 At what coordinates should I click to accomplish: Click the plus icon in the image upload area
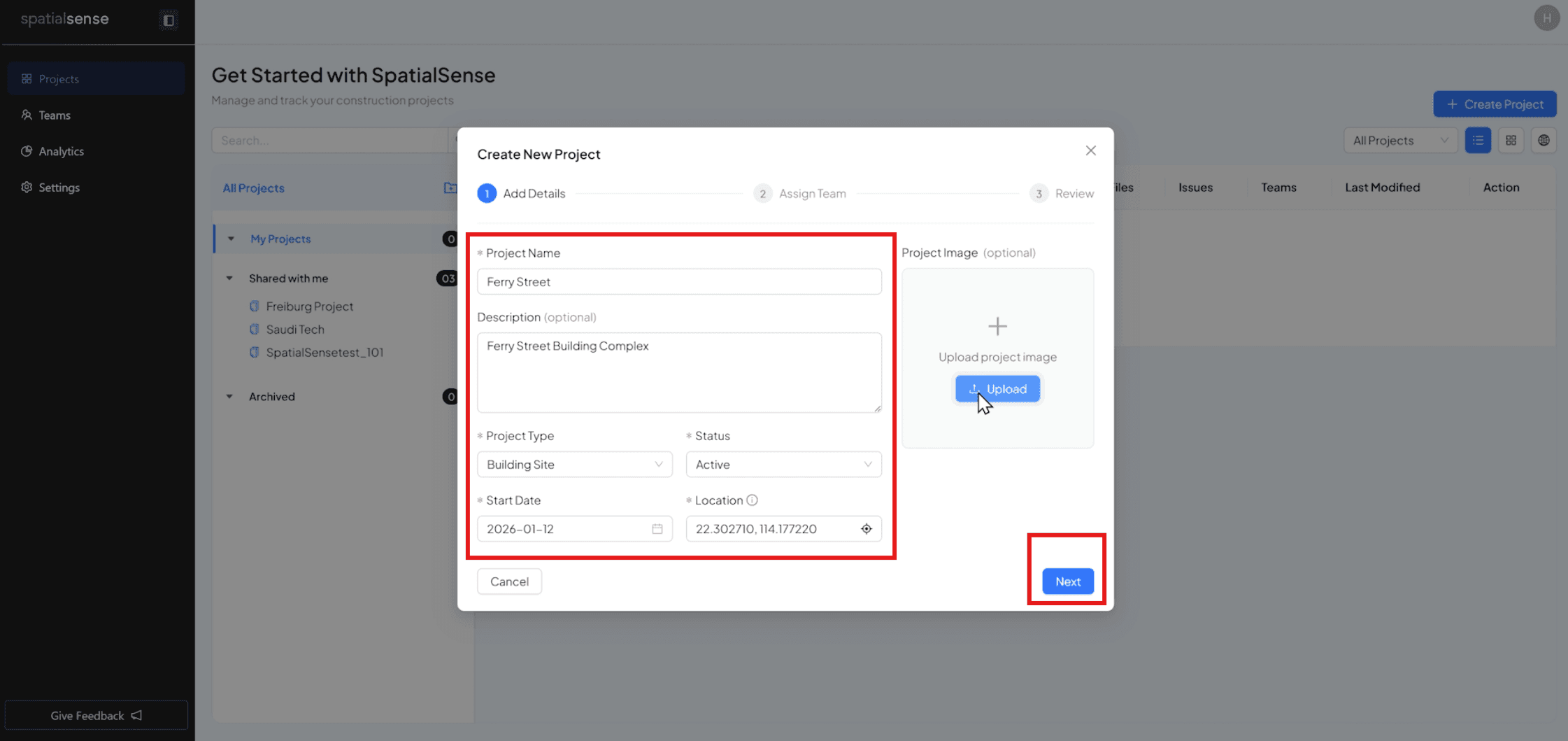click(x=997, y=326)
